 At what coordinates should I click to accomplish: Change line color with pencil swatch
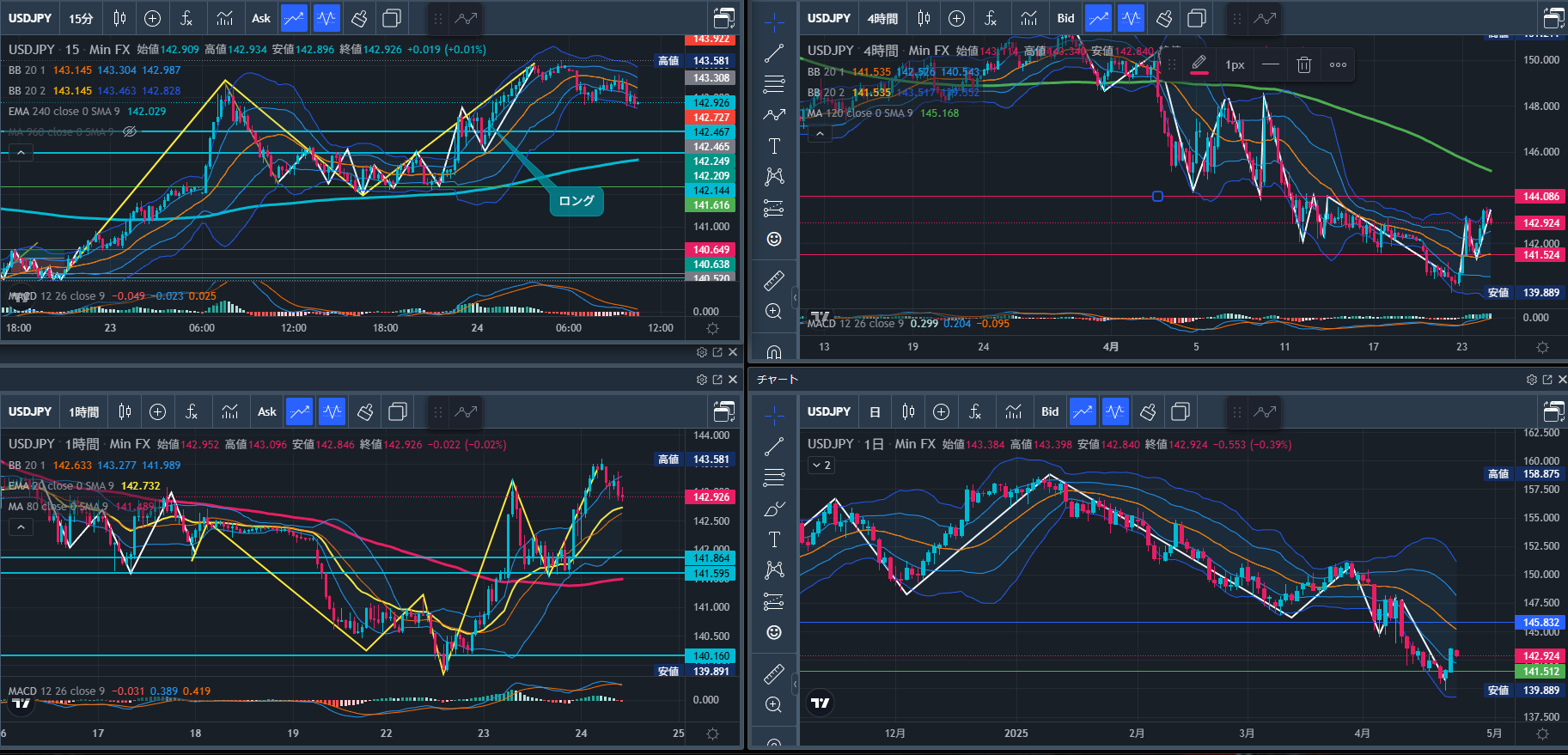[x=1199, y=64]
